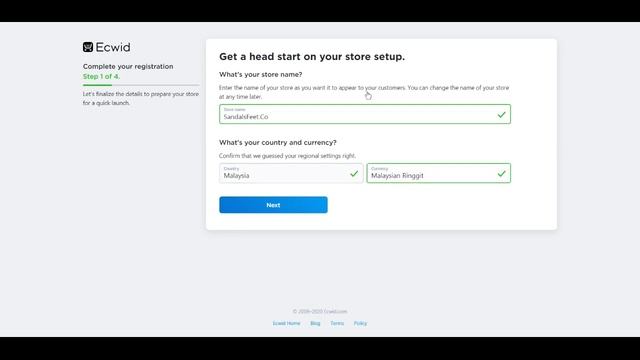Click the footer copyright text
640x360 pixels.
320,311
